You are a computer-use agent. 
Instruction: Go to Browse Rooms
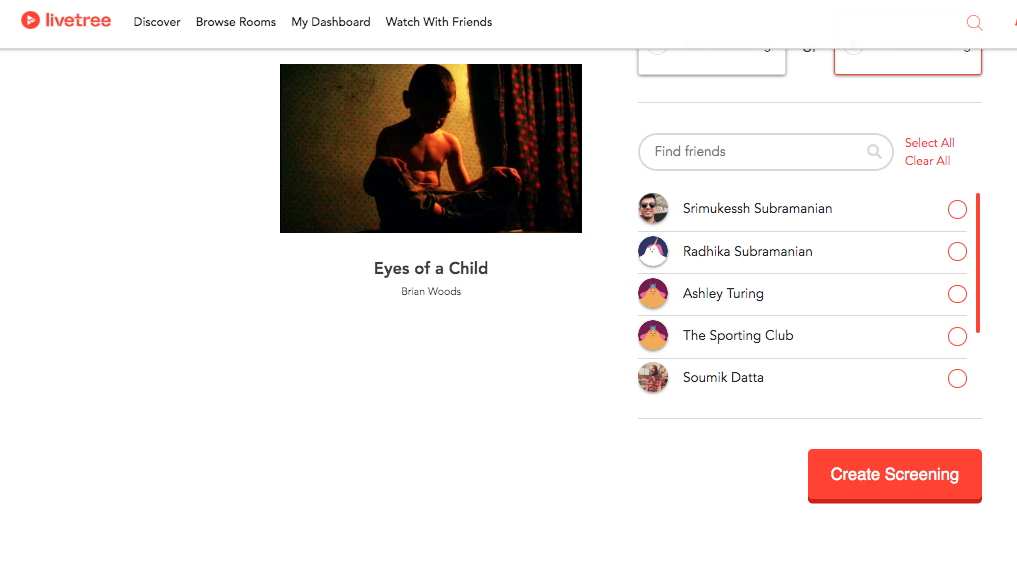(x=235, y=22)
